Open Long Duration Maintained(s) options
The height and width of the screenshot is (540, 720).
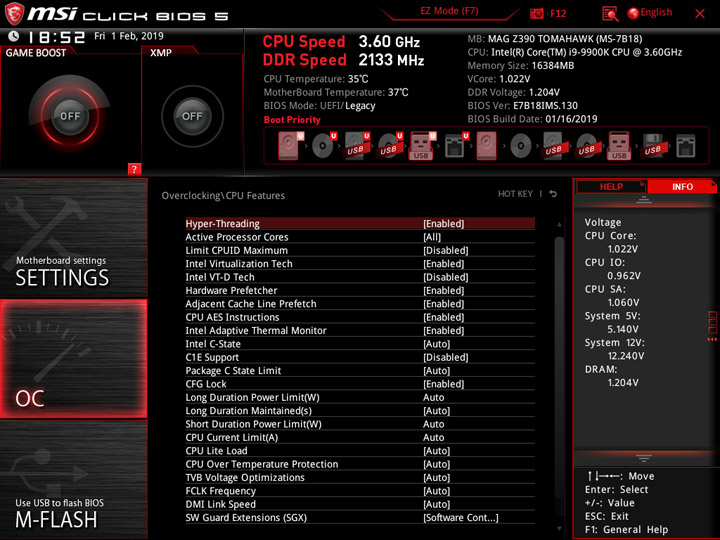click(x=360, y=411)
